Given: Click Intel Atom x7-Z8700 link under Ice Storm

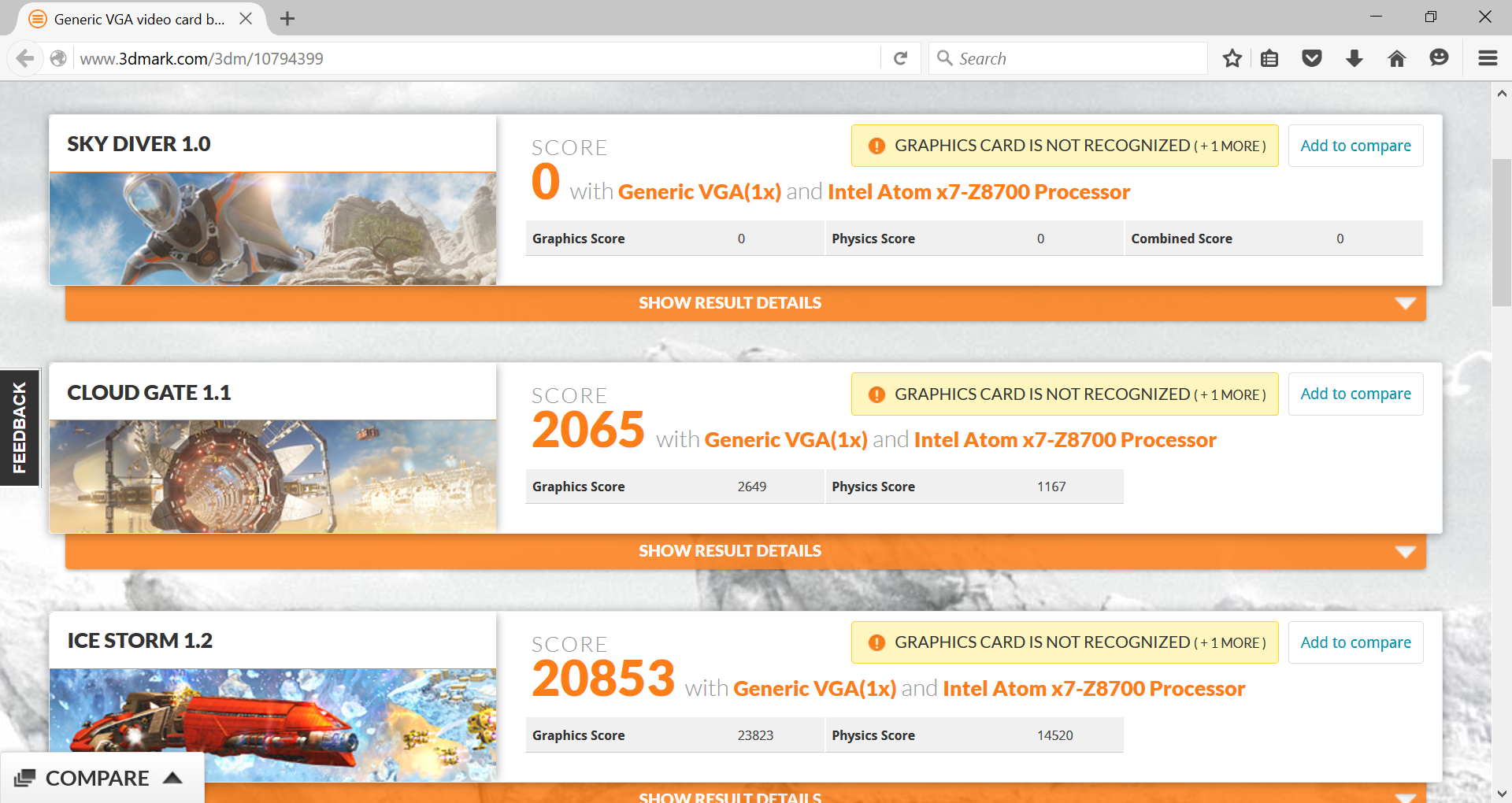Looking at the screenshot, I should tap(1094, 688).
